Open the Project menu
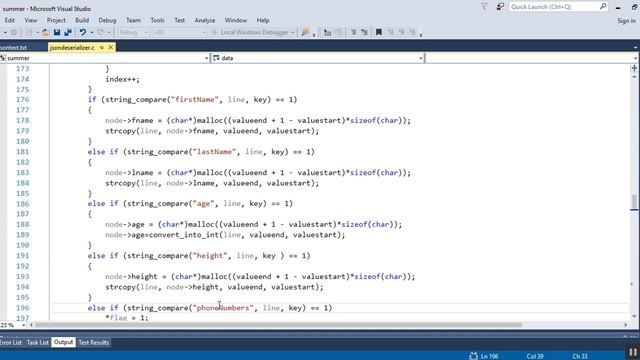Viewport: 640px width, 360px height. click(56, 20)
